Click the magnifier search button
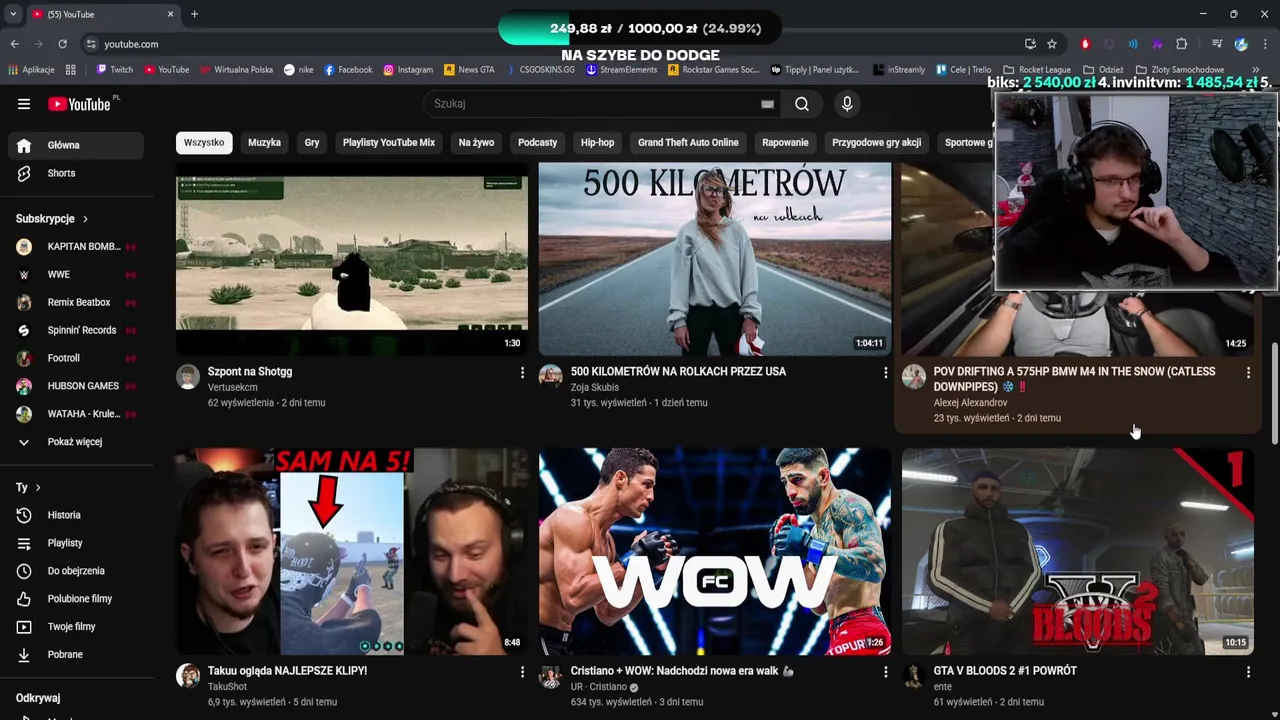 pos(802,104)
